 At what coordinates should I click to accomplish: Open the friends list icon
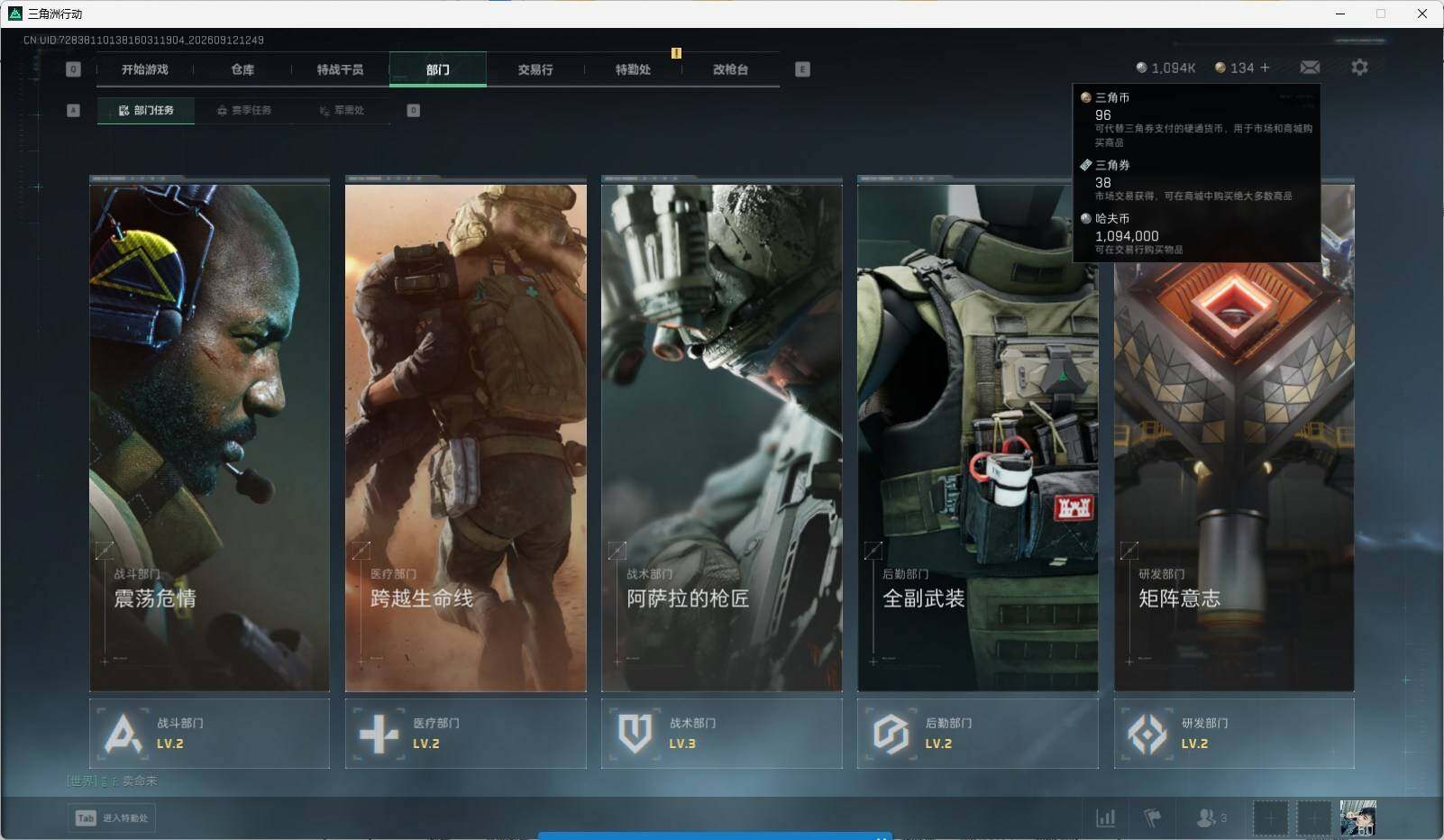pyautogui.click(x=1205, y=817)
